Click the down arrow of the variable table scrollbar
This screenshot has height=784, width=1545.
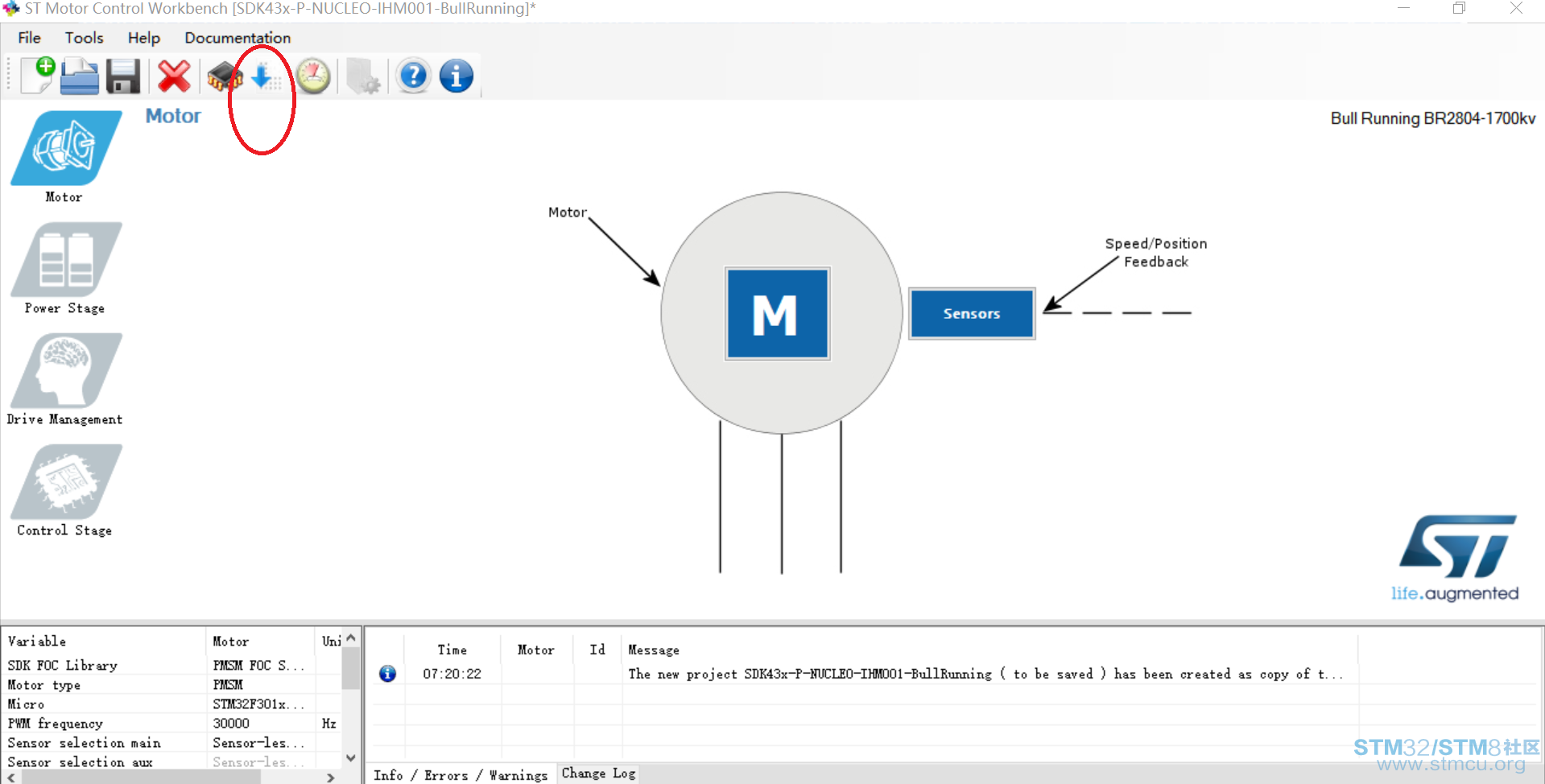(350, 757)
